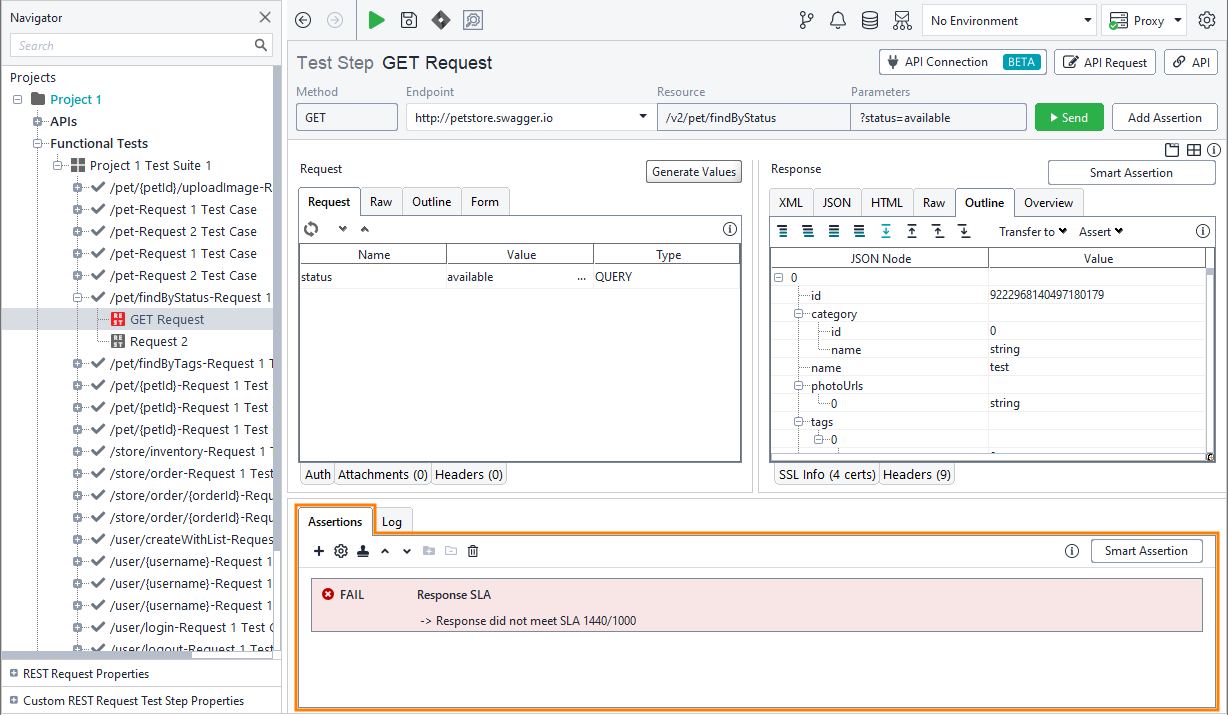
Task: Delete an assertion using the trash icon
Action: point(472,551)
